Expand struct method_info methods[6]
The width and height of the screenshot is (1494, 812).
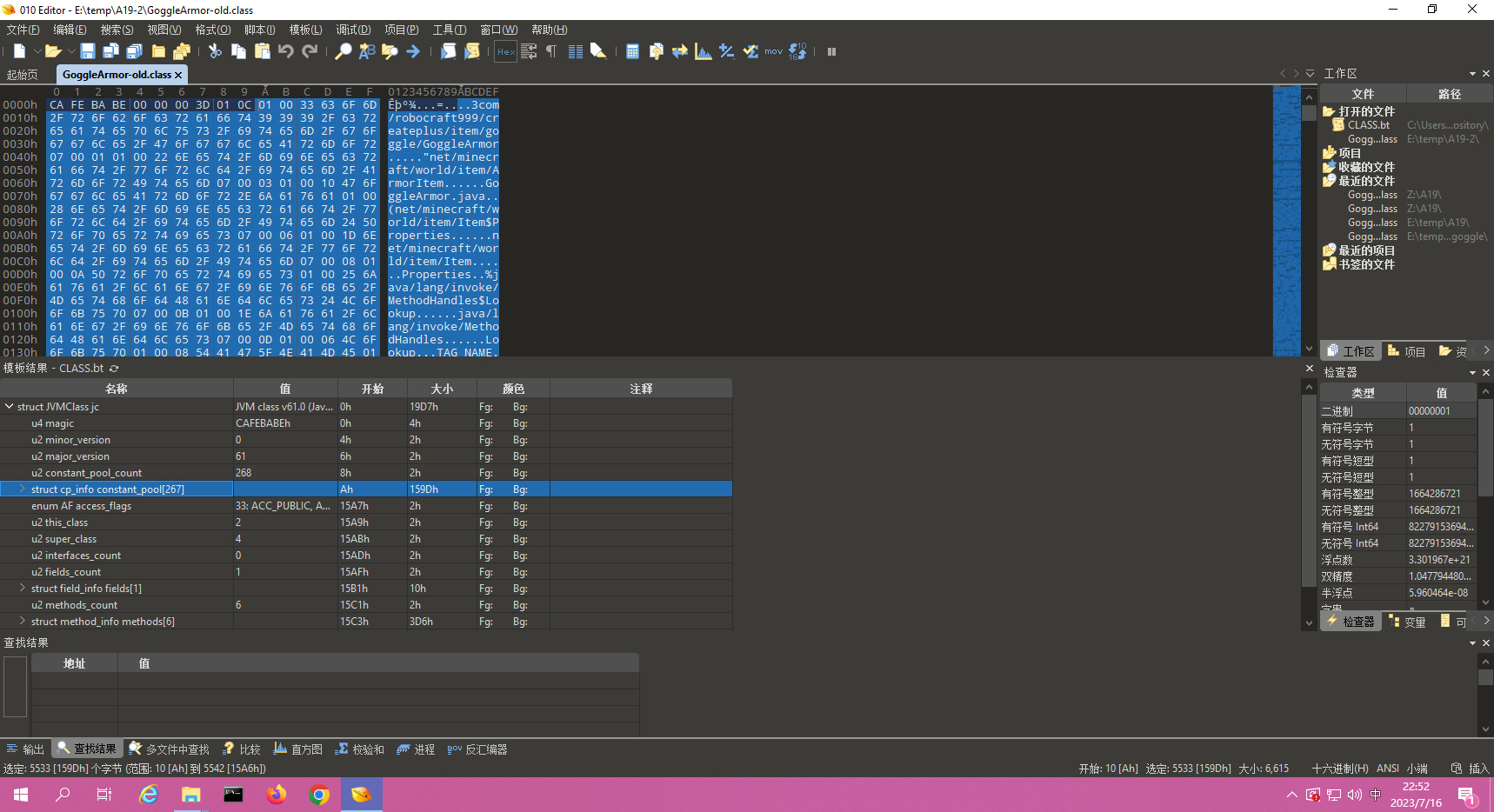pyautogui.click(x=23, y=621)
